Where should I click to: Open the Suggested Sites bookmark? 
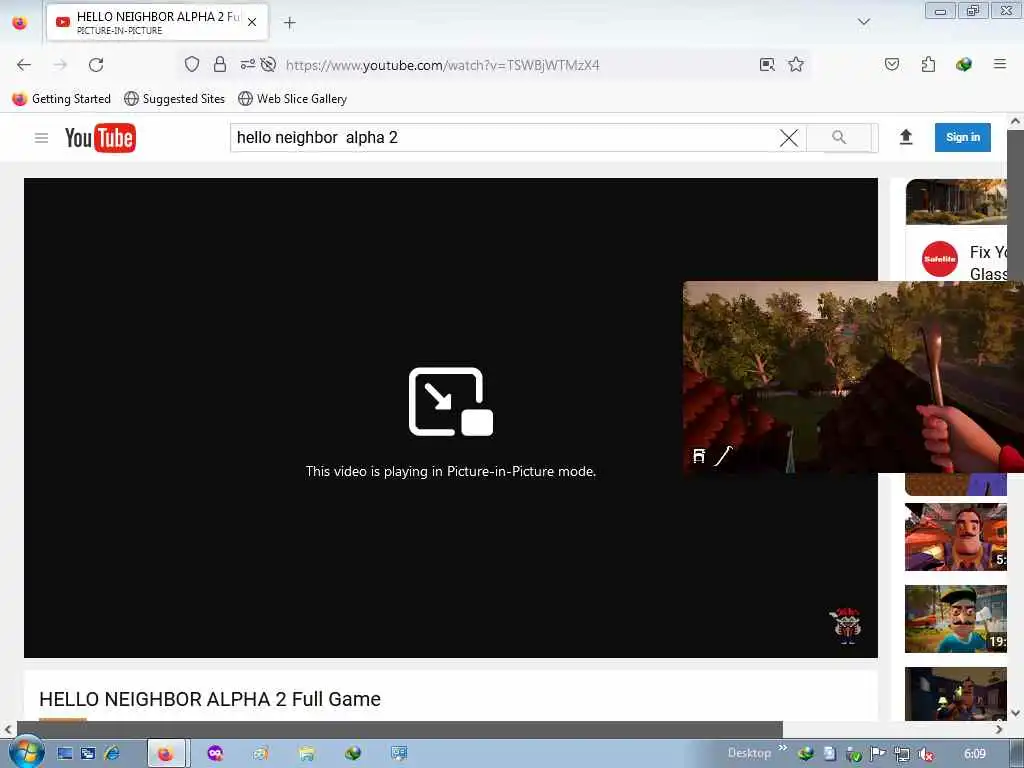tap(174, 99)
